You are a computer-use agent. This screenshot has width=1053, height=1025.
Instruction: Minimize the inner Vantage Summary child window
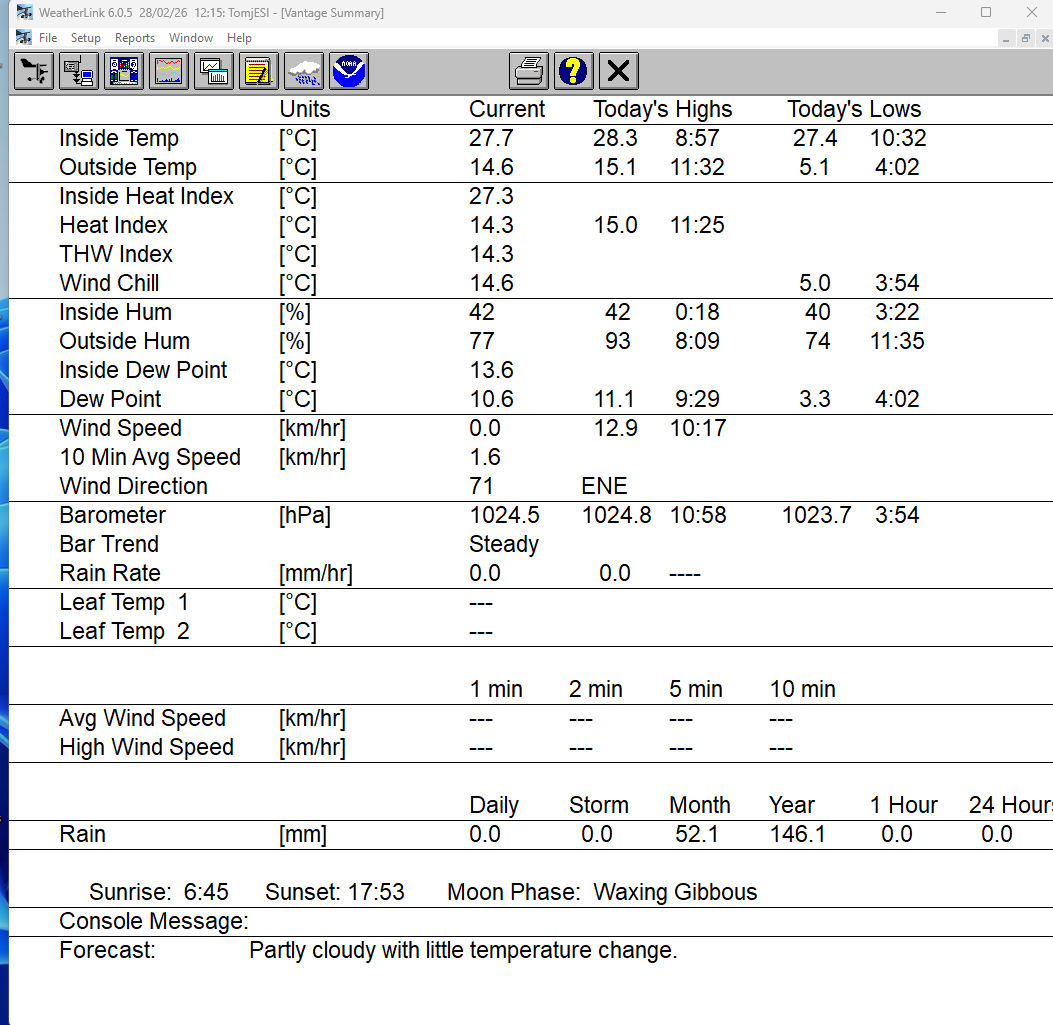1006,38
